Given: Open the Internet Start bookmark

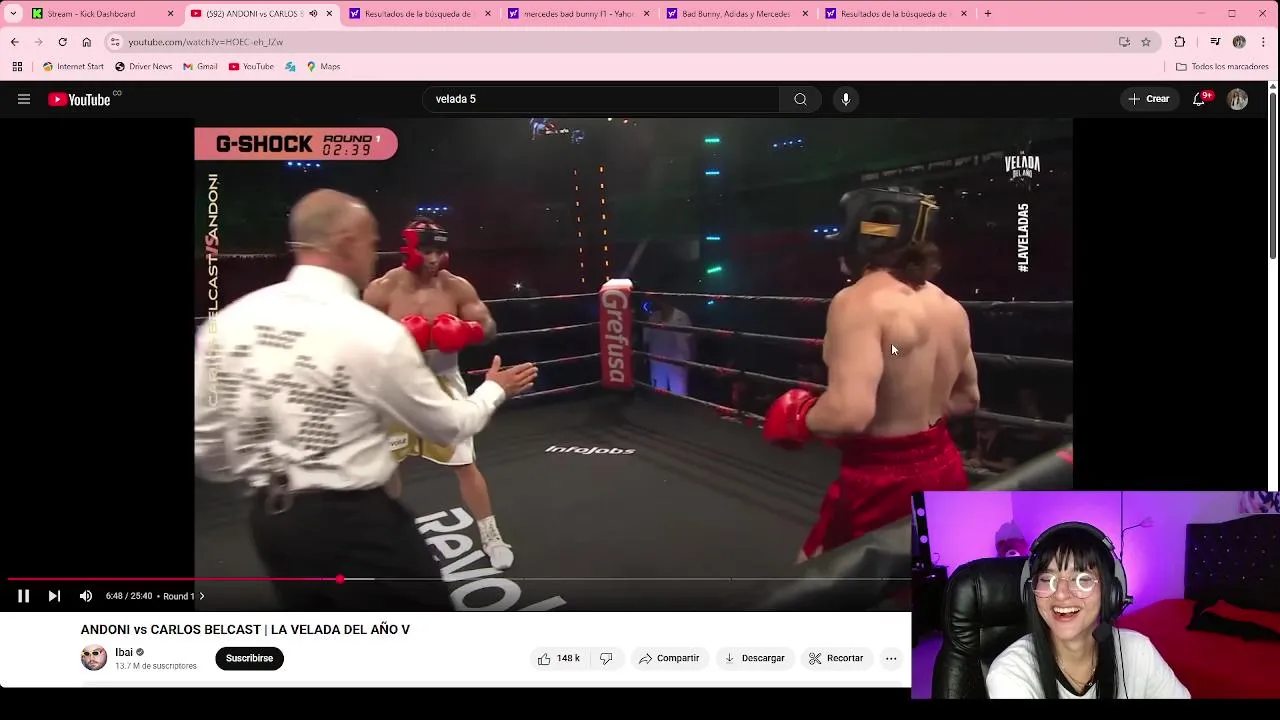Looking at the screenshot, I should coord(73,67).
